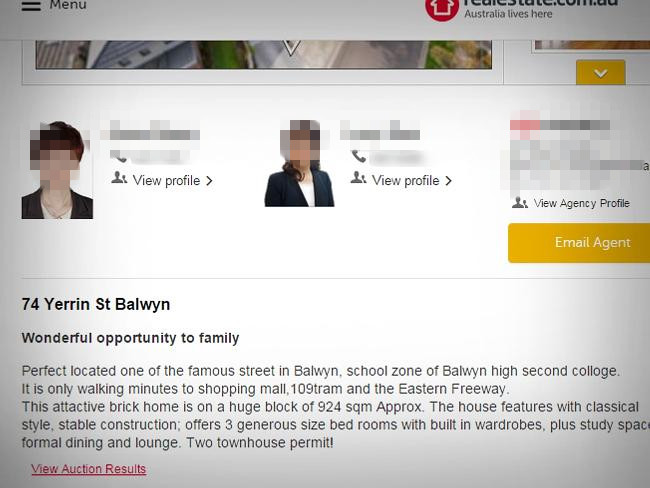The height and width of the screenshot is (488, 650).
Task: Click second agent's profile people icon
Action: tap(358, 178)
